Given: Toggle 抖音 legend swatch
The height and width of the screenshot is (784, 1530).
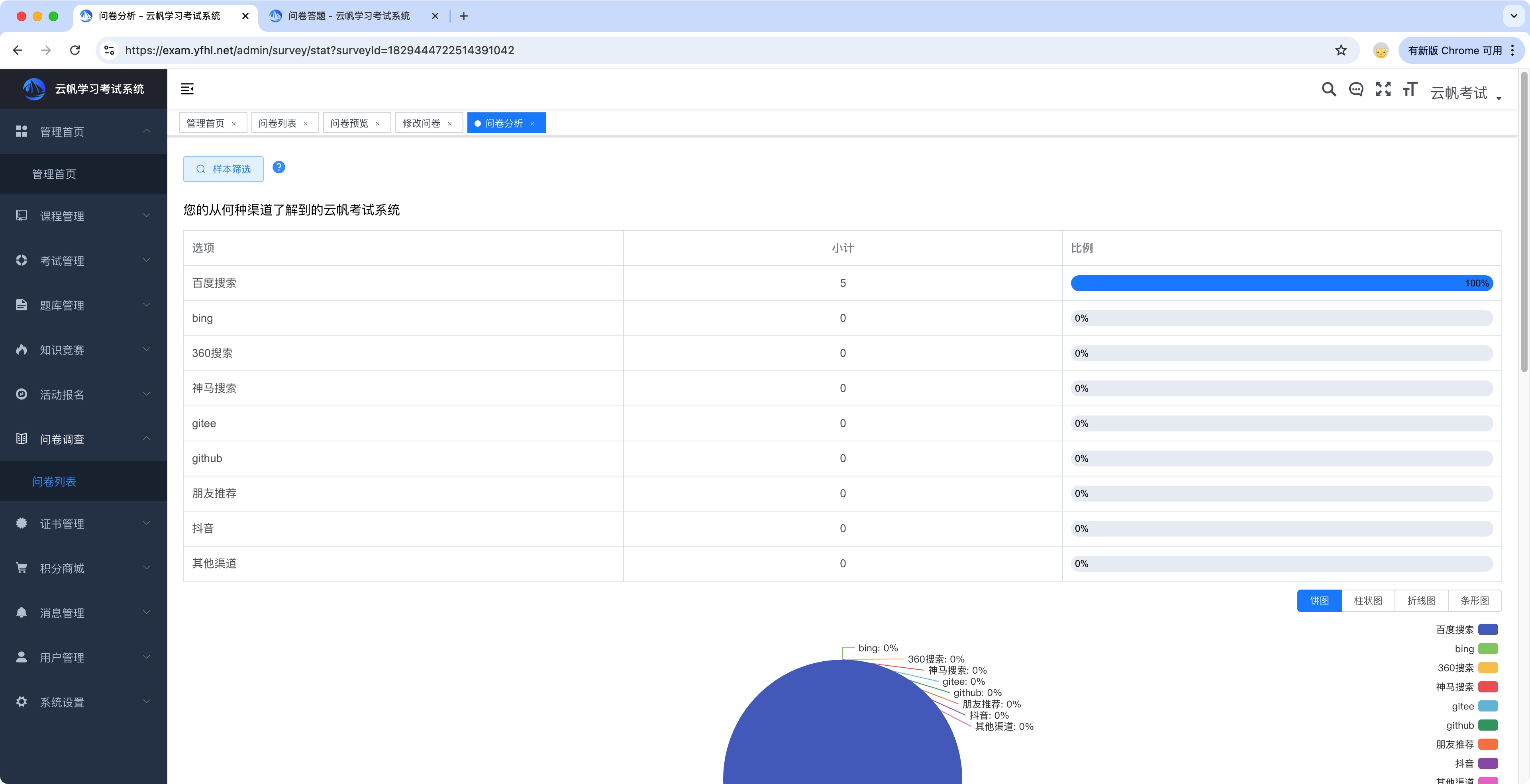Looking at the screenshot, I should click(1488, 763).
